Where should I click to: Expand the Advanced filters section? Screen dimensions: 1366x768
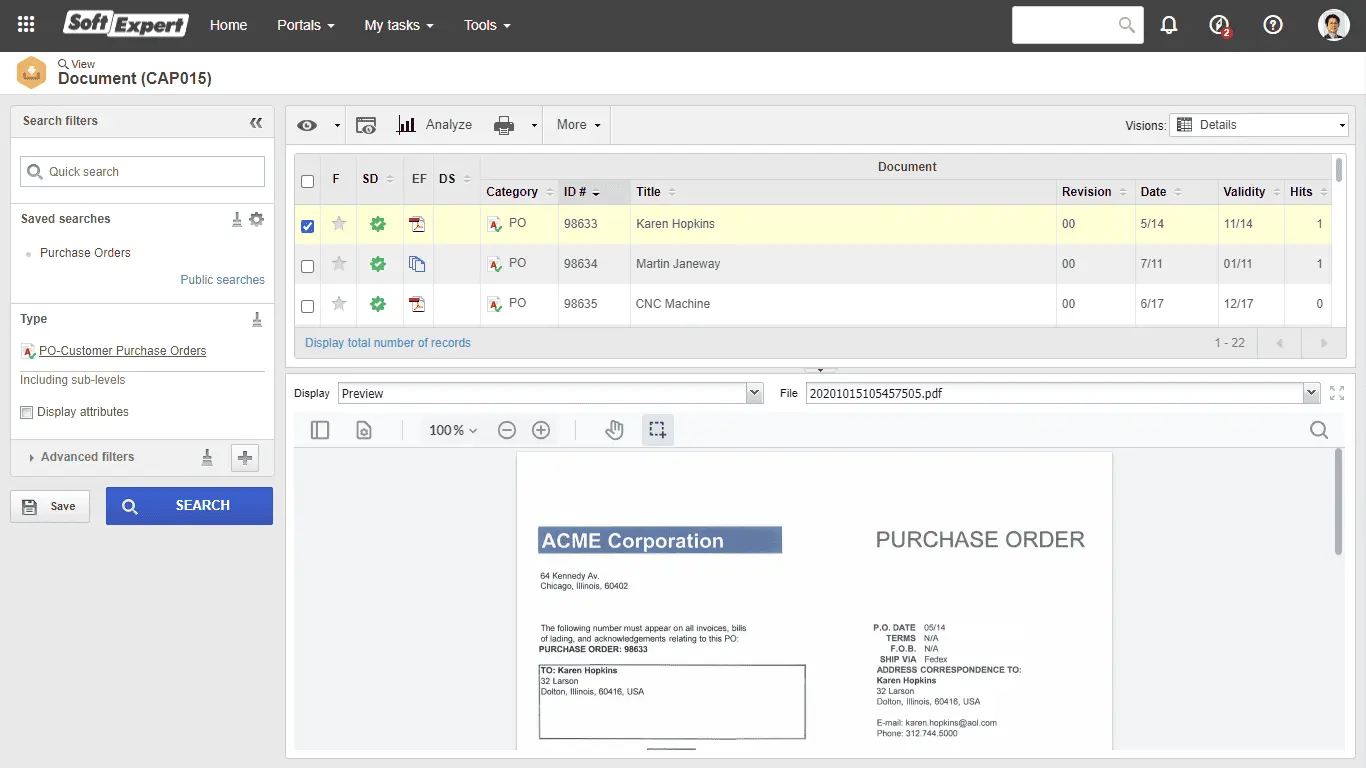(87, 457)
